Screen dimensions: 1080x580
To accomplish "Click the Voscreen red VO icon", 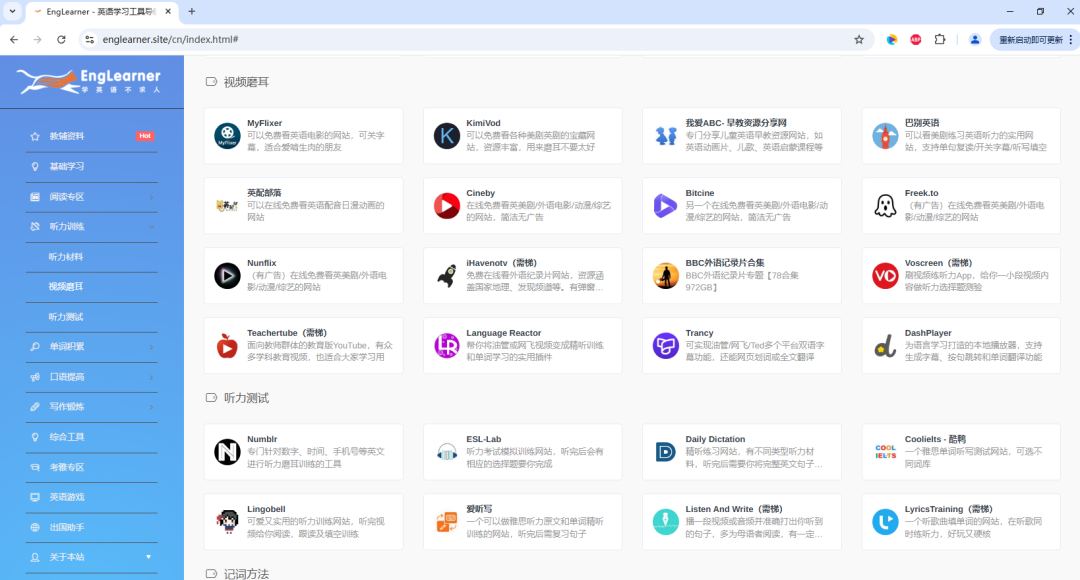I will (x=885, y=276).
